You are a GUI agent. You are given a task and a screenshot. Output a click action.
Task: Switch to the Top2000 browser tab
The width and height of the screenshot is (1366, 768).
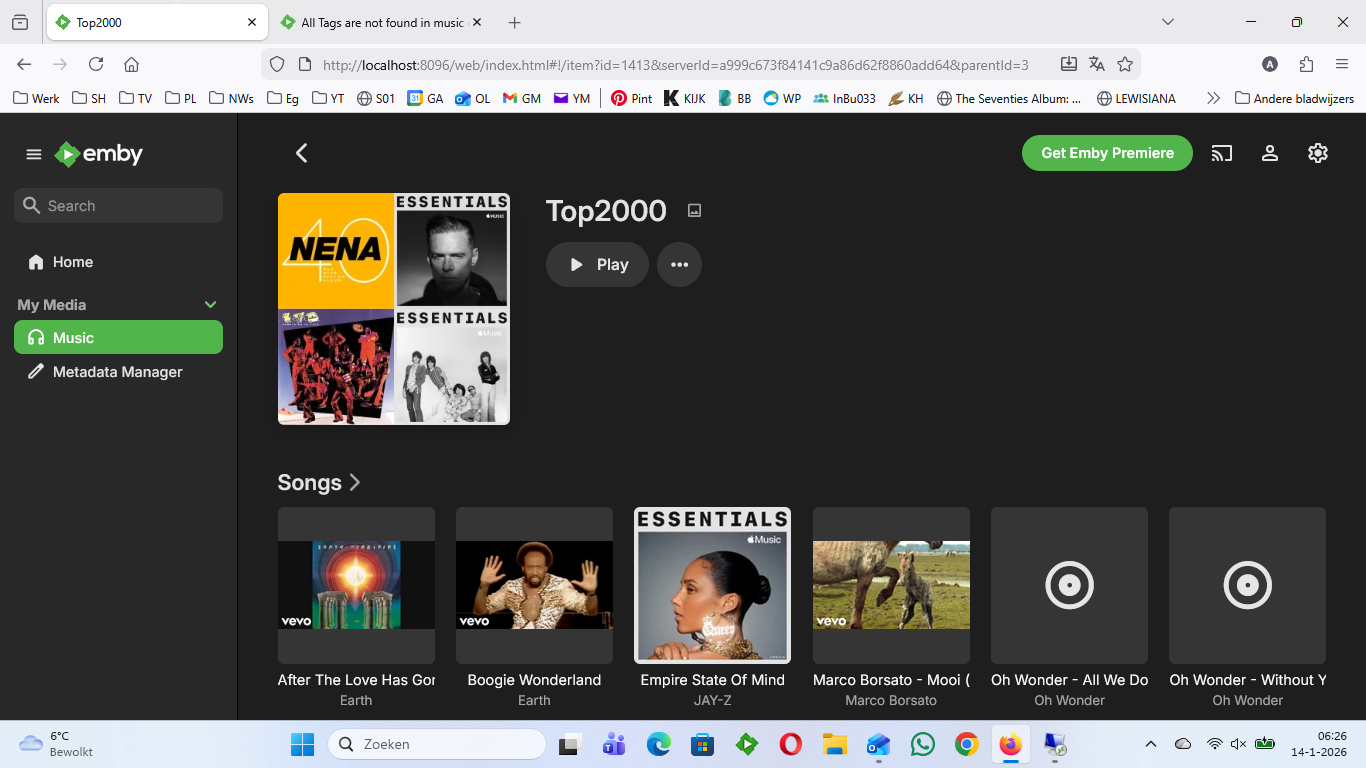[x=156, y=22]
